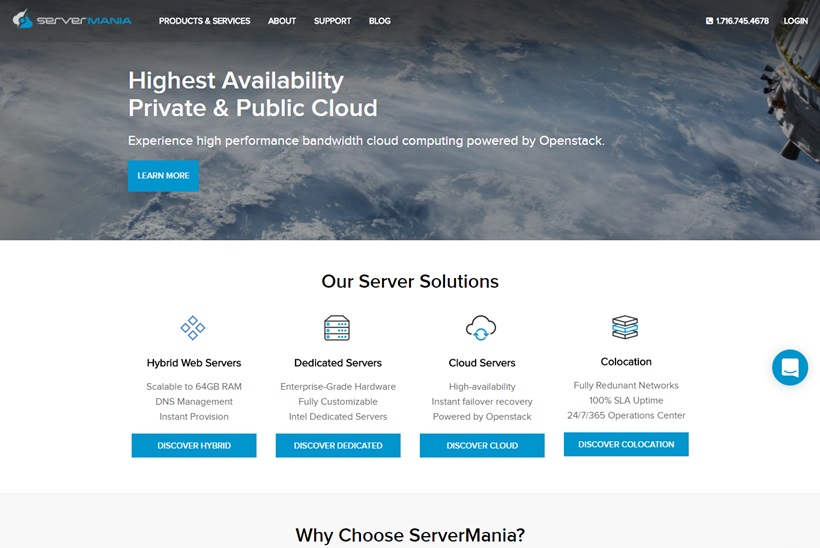
Task: Click the Powered by Openstack feature text
Action: 482,417
